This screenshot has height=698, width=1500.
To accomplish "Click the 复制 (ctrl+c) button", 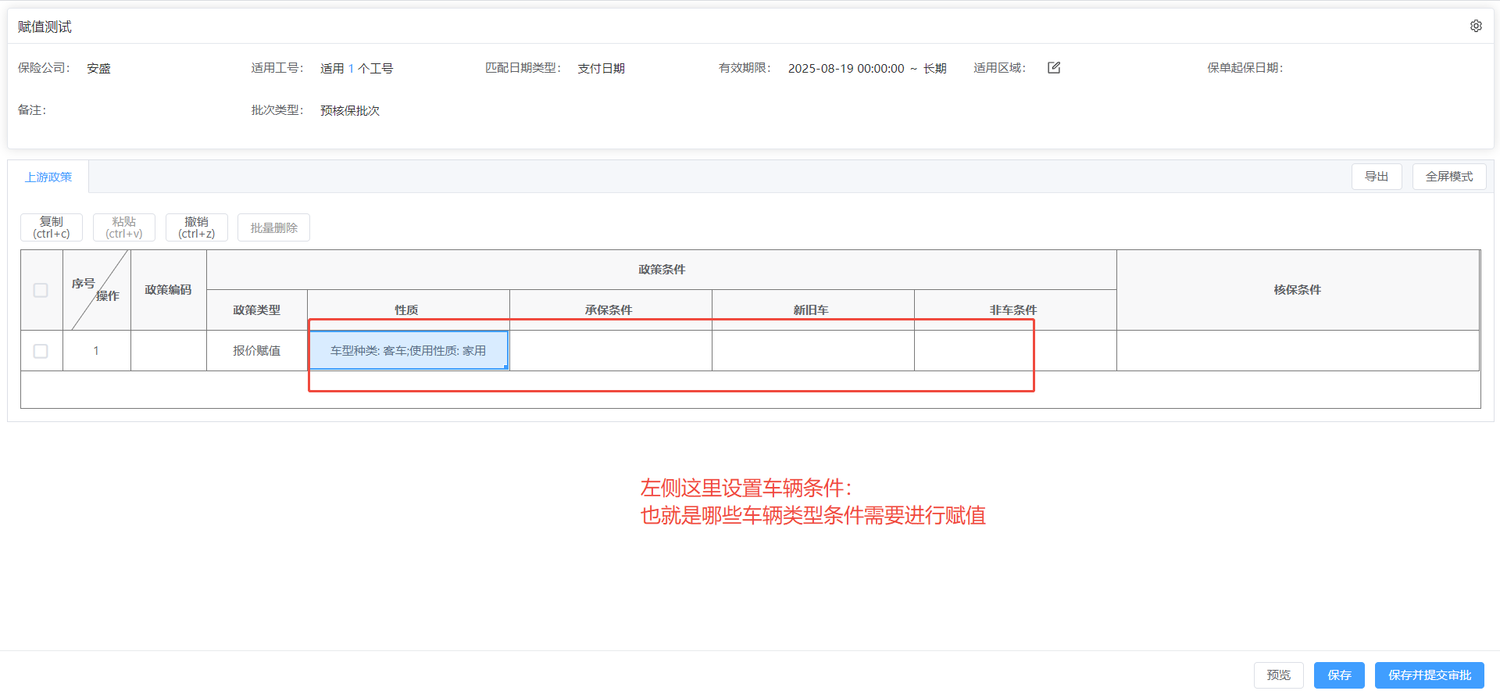I will [52, 227].
